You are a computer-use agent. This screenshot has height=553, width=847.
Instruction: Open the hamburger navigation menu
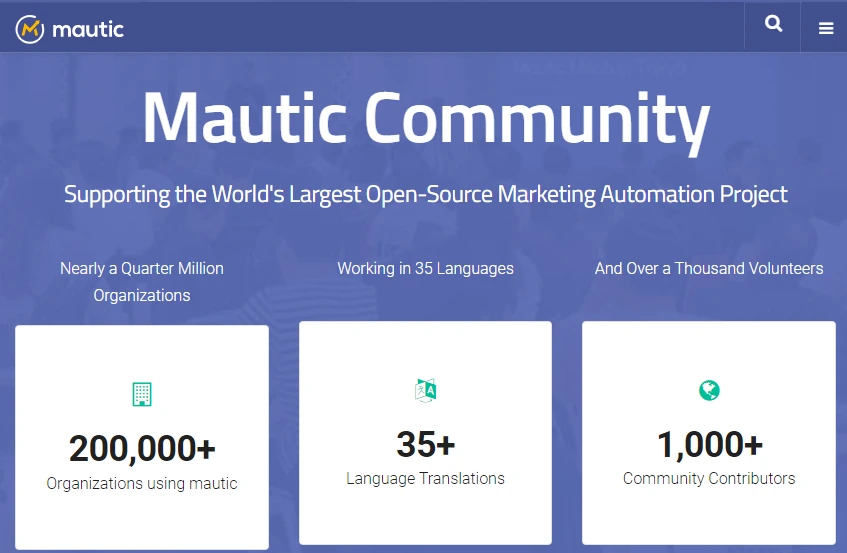(x=826, y=28)
